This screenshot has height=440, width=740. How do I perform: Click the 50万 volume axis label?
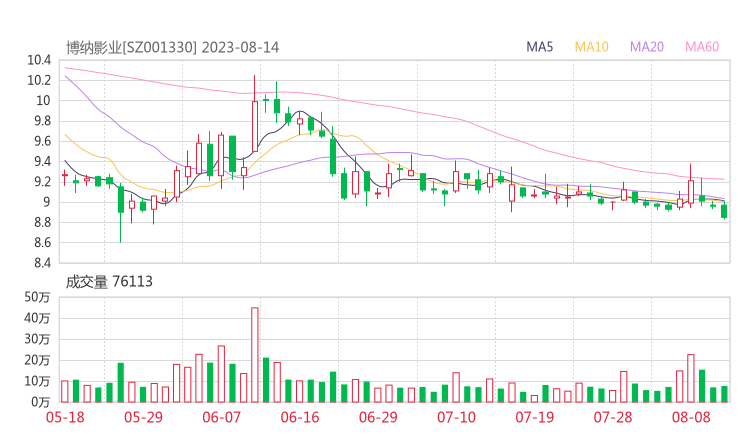37,297
